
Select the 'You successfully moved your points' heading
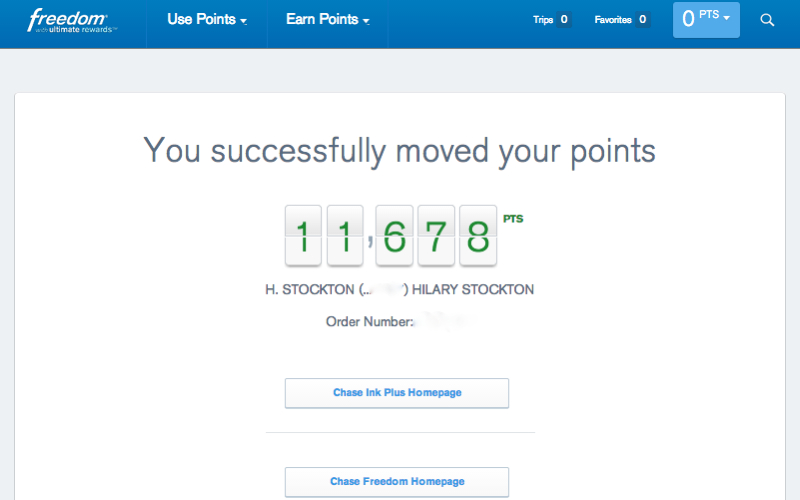(399, 151)
